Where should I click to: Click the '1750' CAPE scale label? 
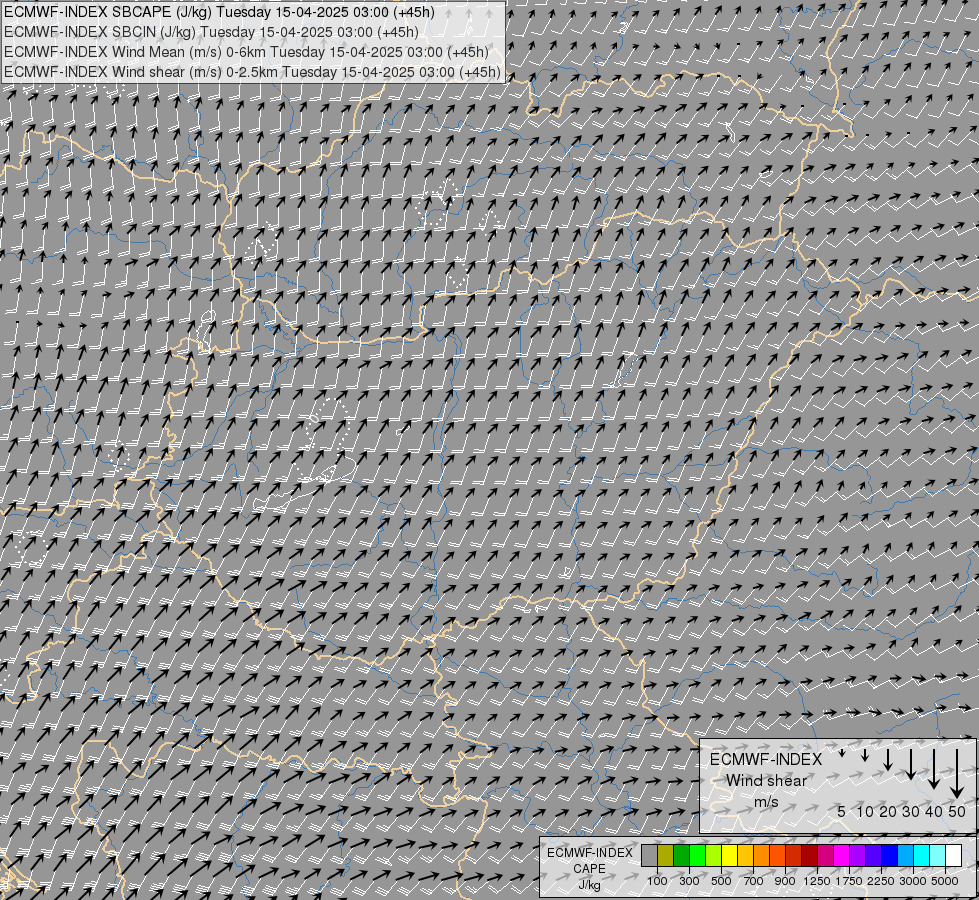849,881
